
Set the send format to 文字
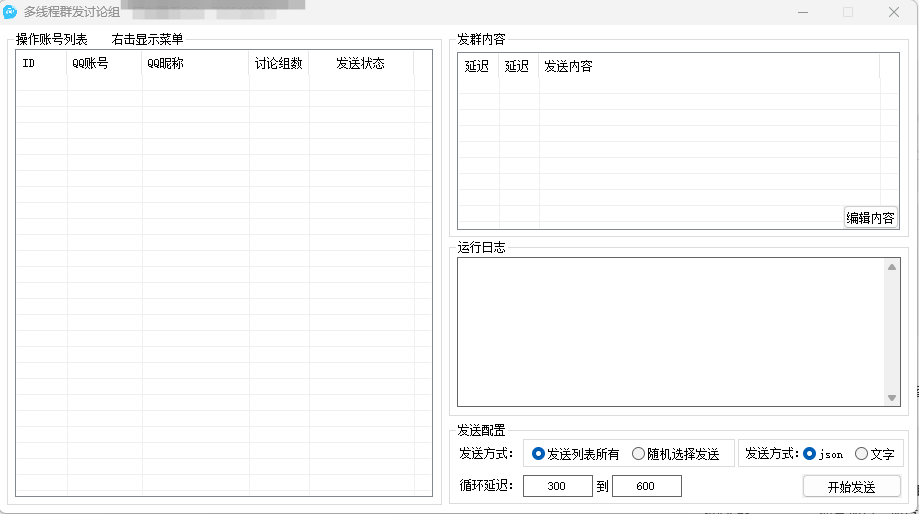coord(861,454)
